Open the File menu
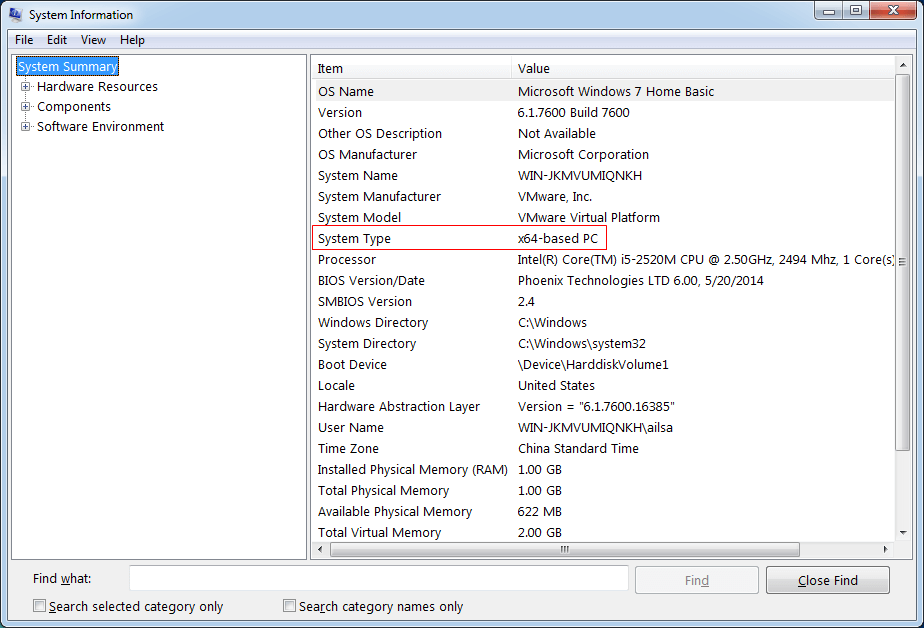Screen dimensions: 924x628 (x=24, y=40)
